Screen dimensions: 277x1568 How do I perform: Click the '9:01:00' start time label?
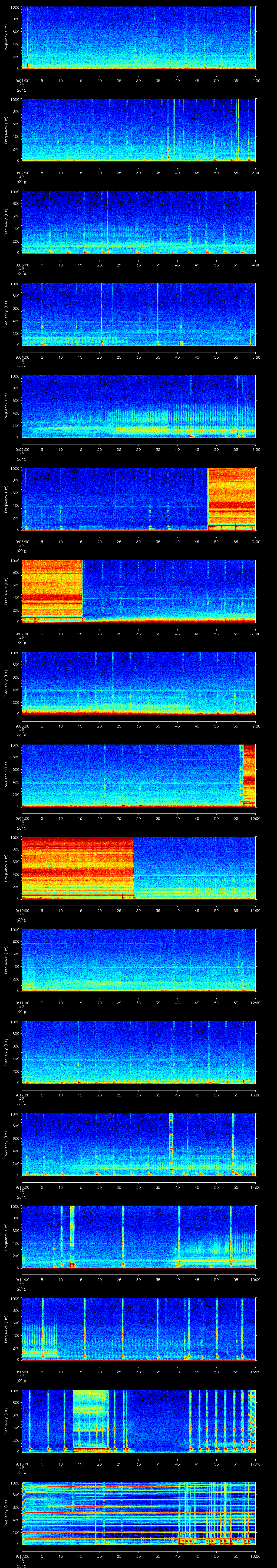click(22, 80)
